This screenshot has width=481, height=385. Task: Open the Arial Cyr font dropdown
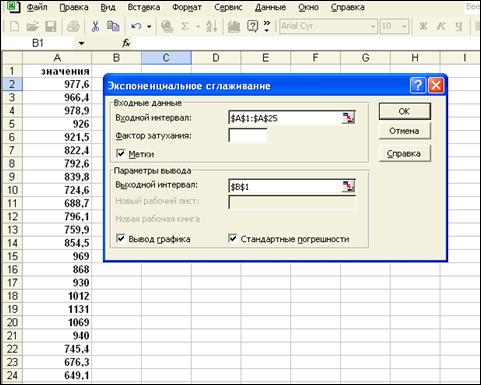point(373,26)
